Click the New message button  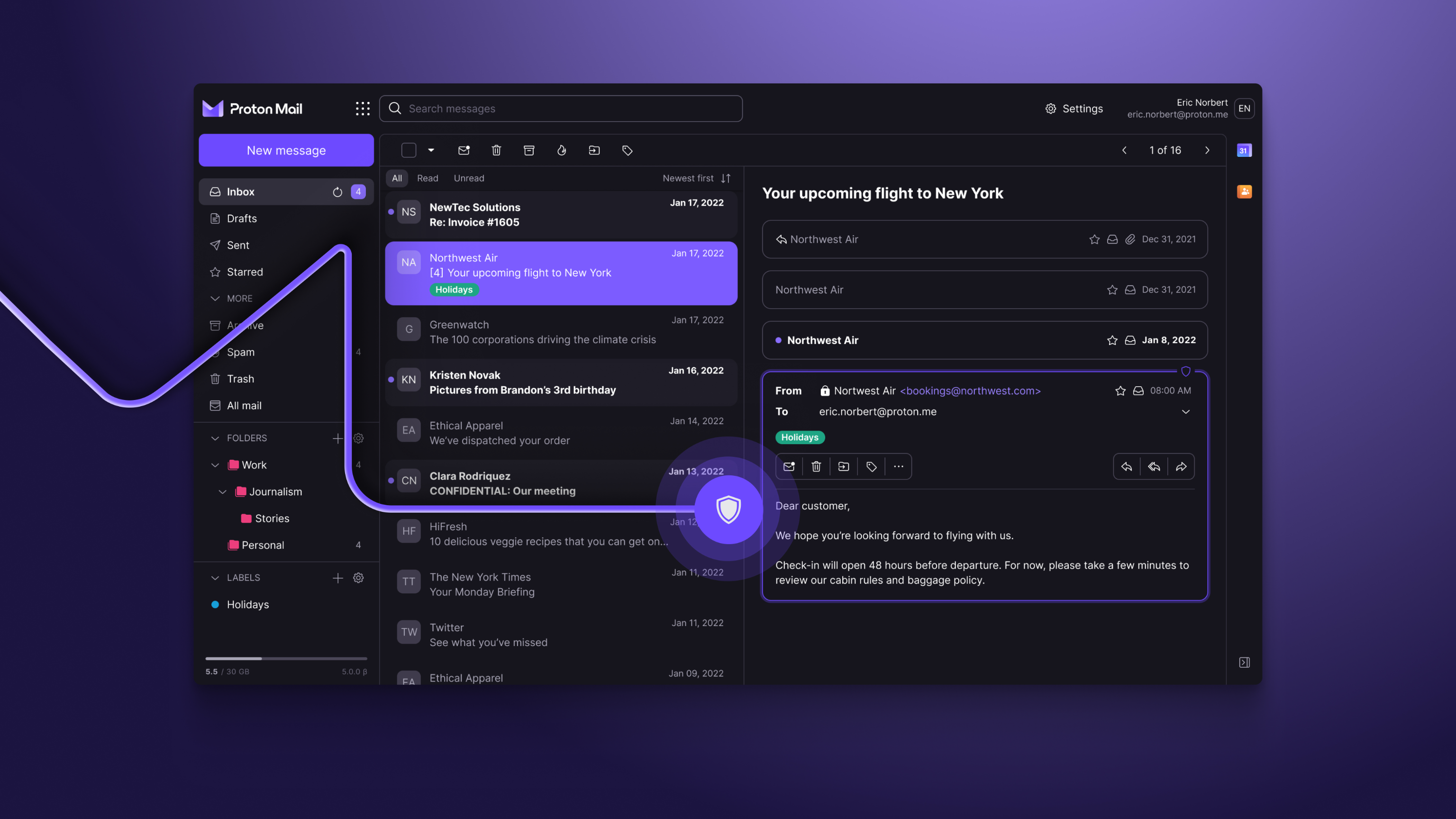tap(286, 150)
